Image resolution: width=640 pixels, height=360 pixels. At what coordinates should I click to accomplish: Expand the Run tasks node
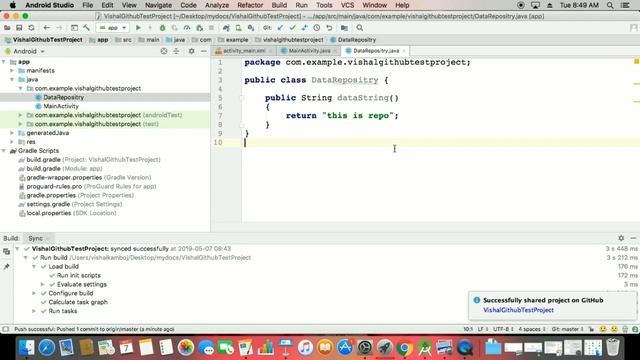pyautogui.click(x=34, y=311)
